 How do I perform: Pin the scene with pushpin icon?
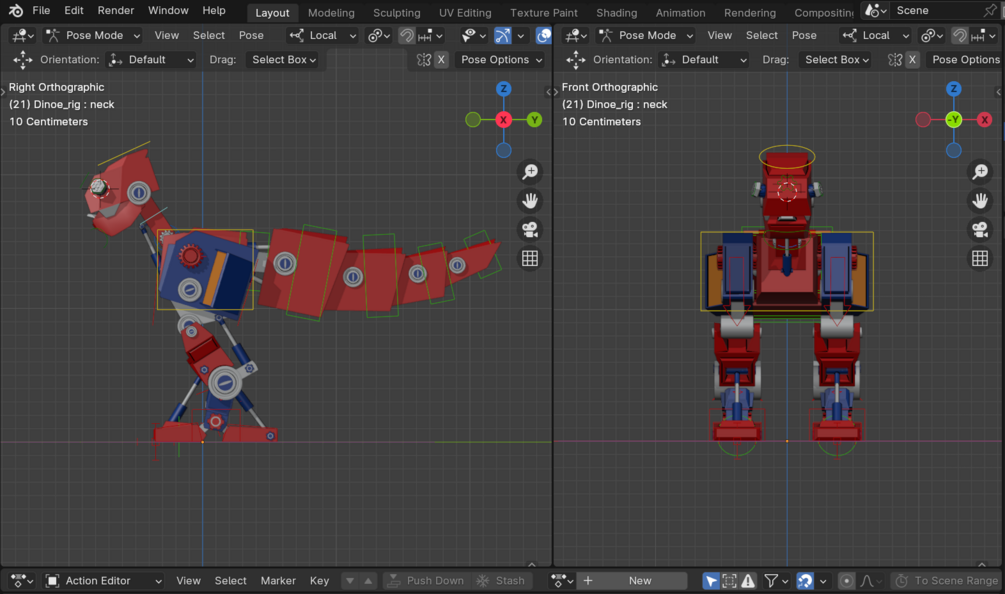click(991, 10)
